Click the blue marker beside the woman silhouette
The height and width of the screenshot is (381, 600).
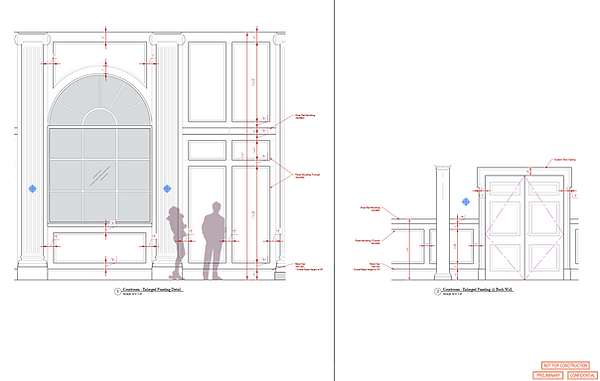pos(167,189)
